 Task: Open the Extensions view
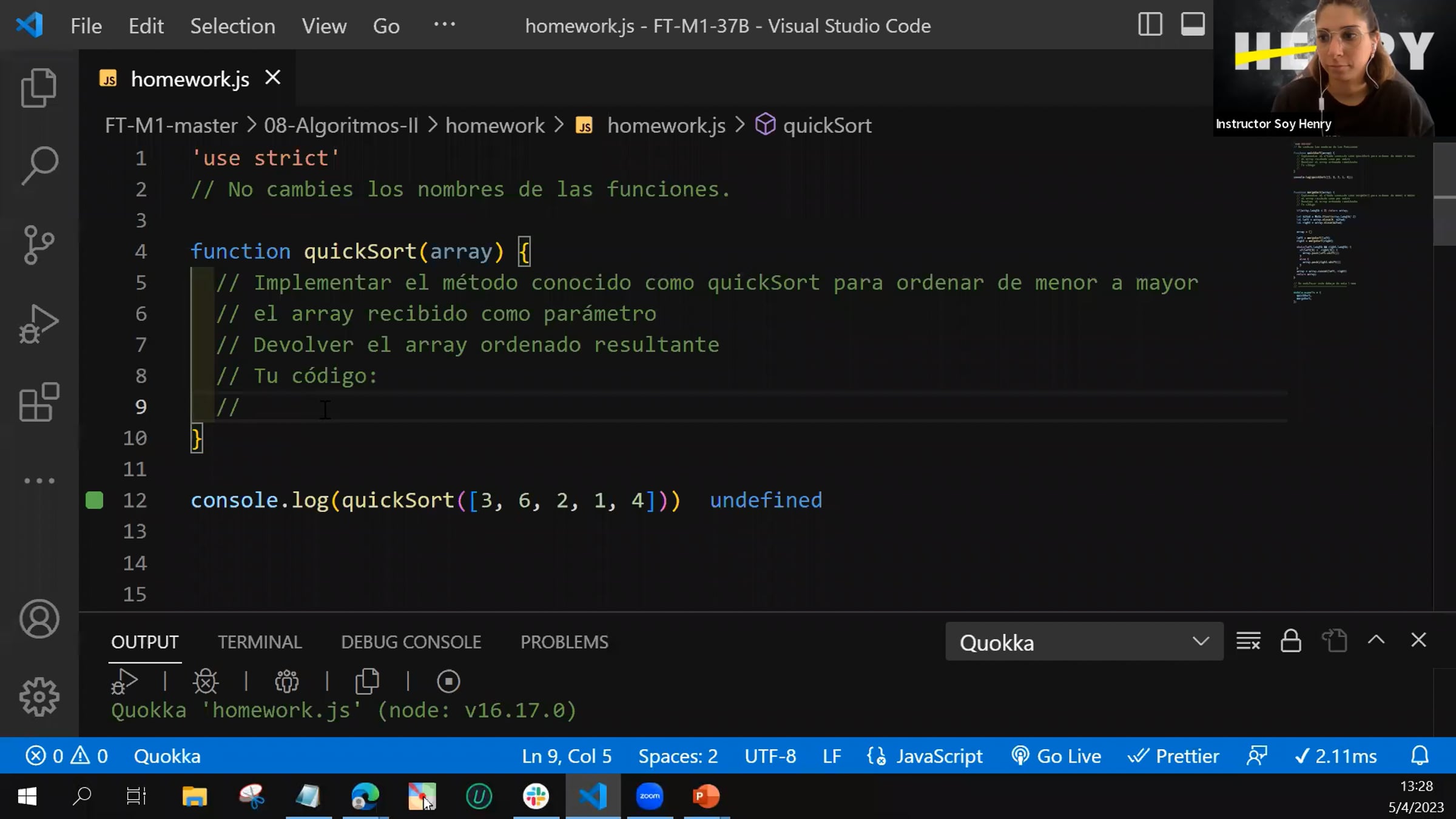click(x=39, y=402)
